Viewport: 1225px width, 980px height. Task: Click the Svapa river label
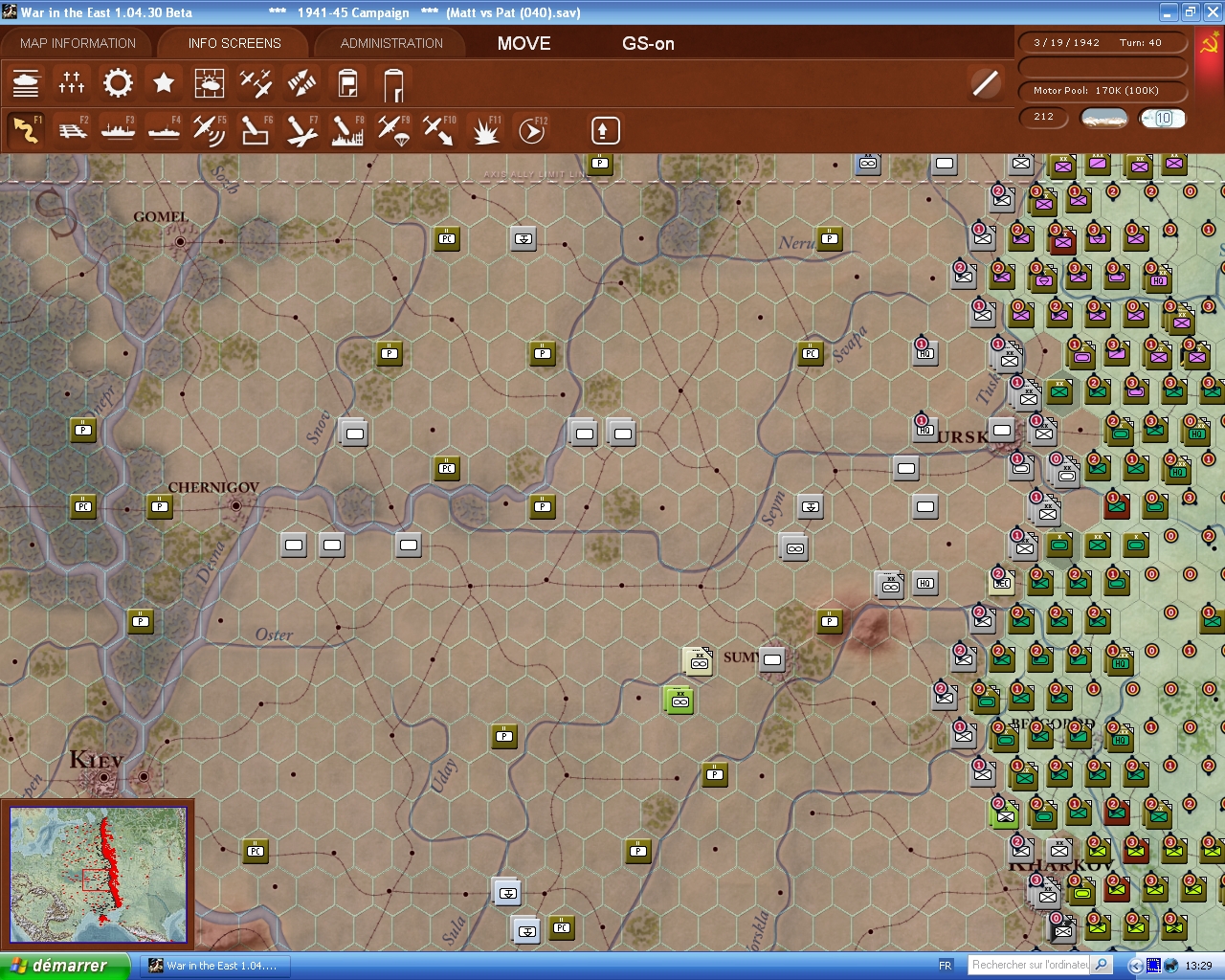click(x=850, y=345)
